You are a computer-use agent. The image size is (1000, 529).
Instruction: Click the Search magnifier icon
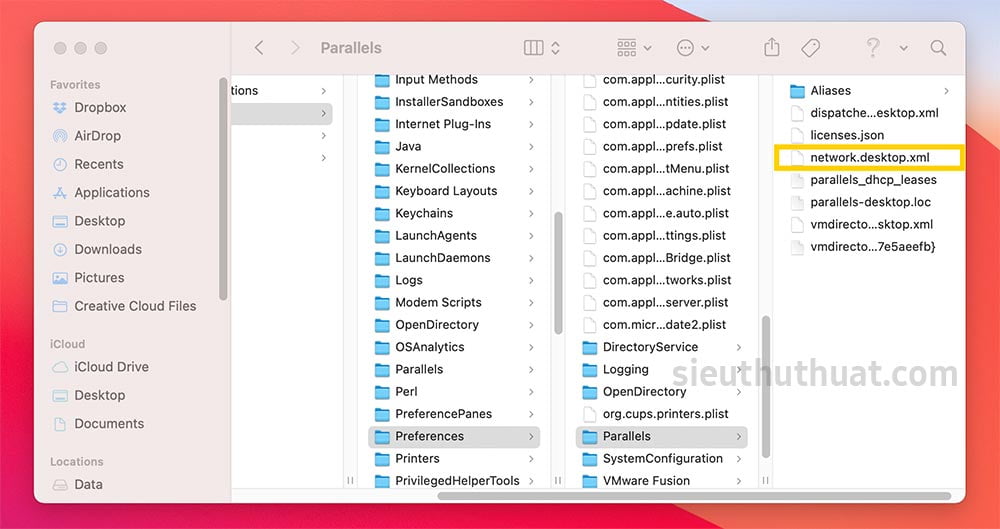click(938, 48)
